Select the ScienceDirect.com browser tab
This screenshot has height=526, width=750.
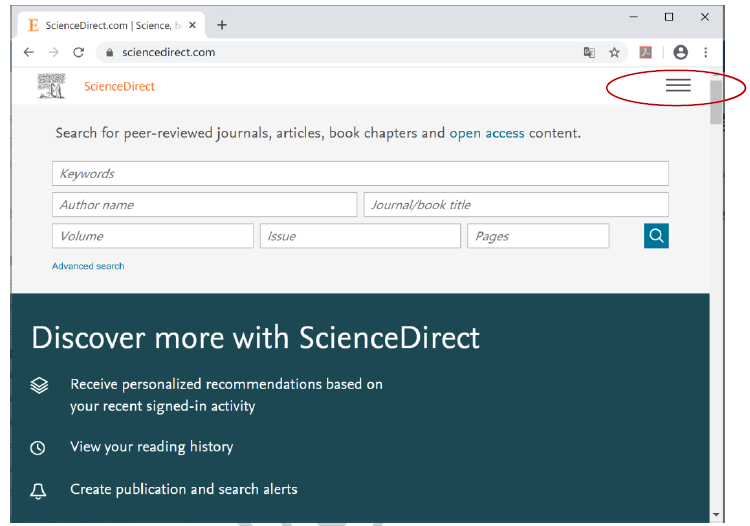coord(111,25)
